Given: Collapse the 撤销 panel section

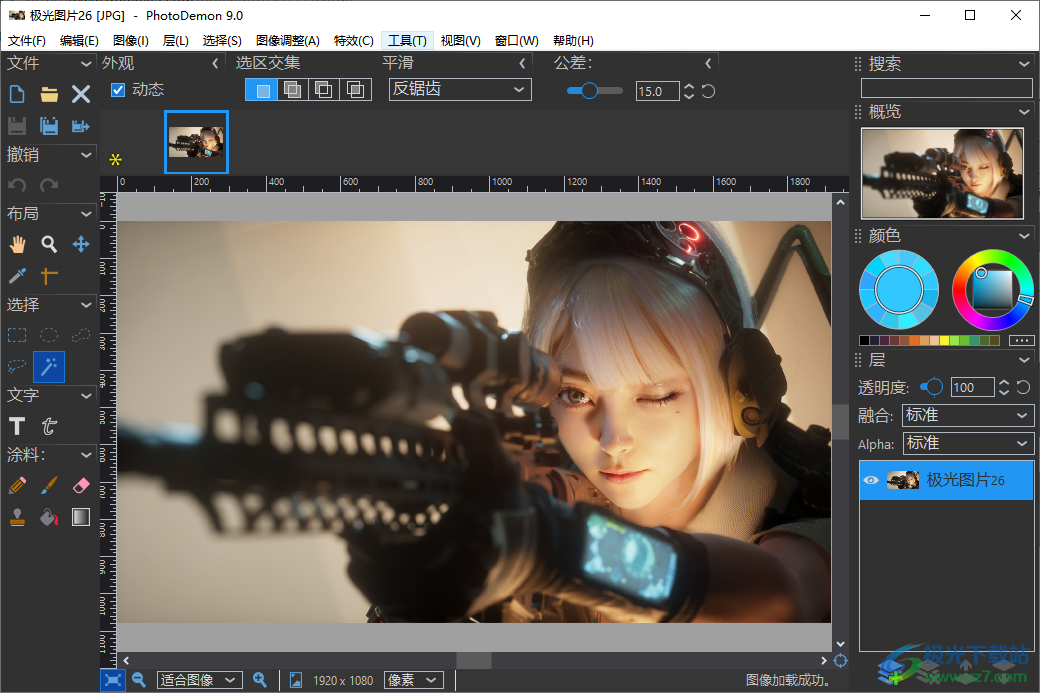Looking at the screenshot, I should coord(86,155).
